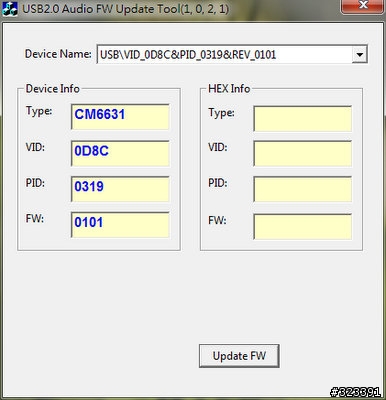Viewport: 386px width, 400px height.
Task: Click the empty HEX Info PID field
Action: [x=303, y=189]
